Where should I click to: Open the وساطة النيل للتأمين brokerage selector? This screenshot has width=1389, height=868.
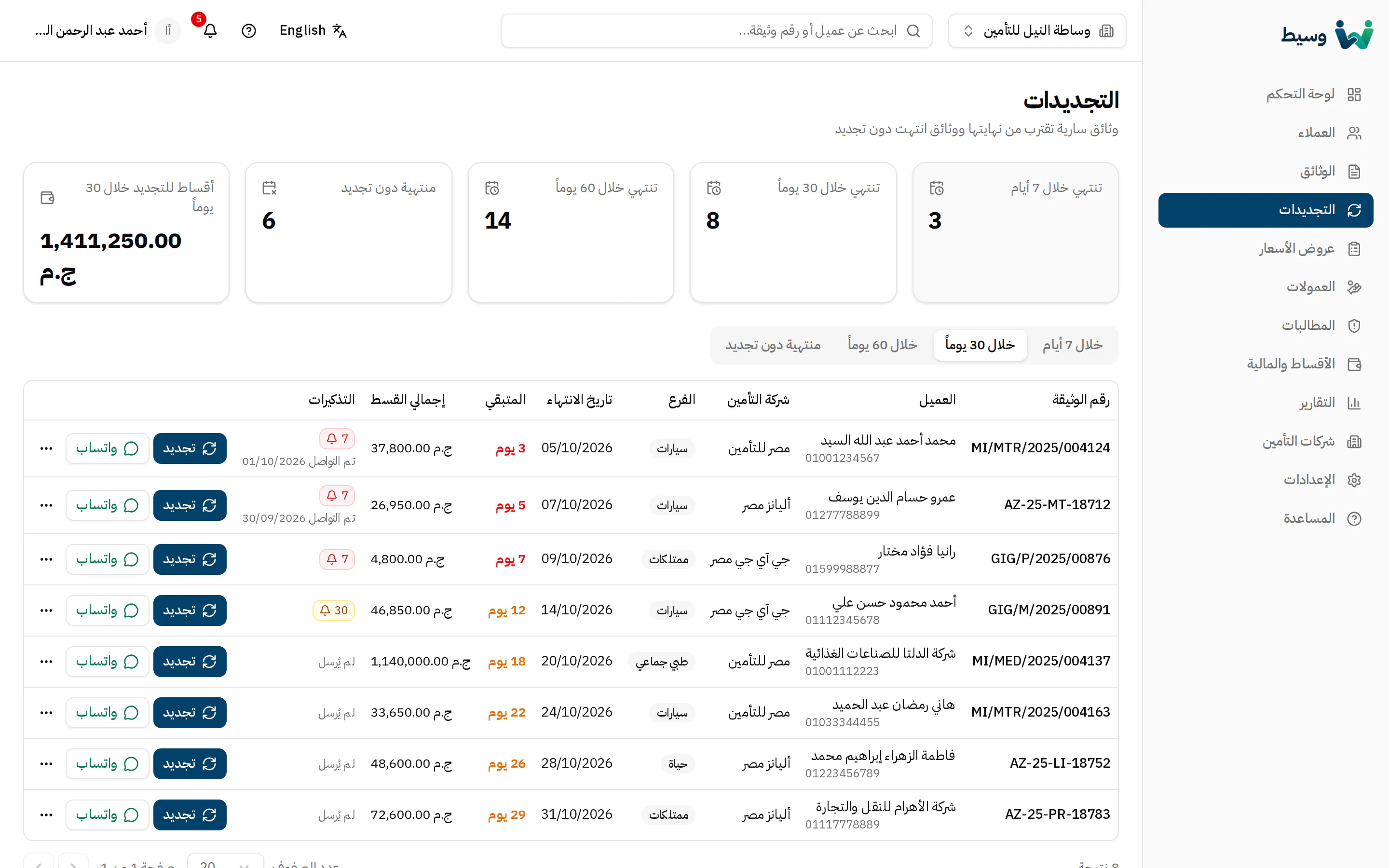pos(1036,30)
